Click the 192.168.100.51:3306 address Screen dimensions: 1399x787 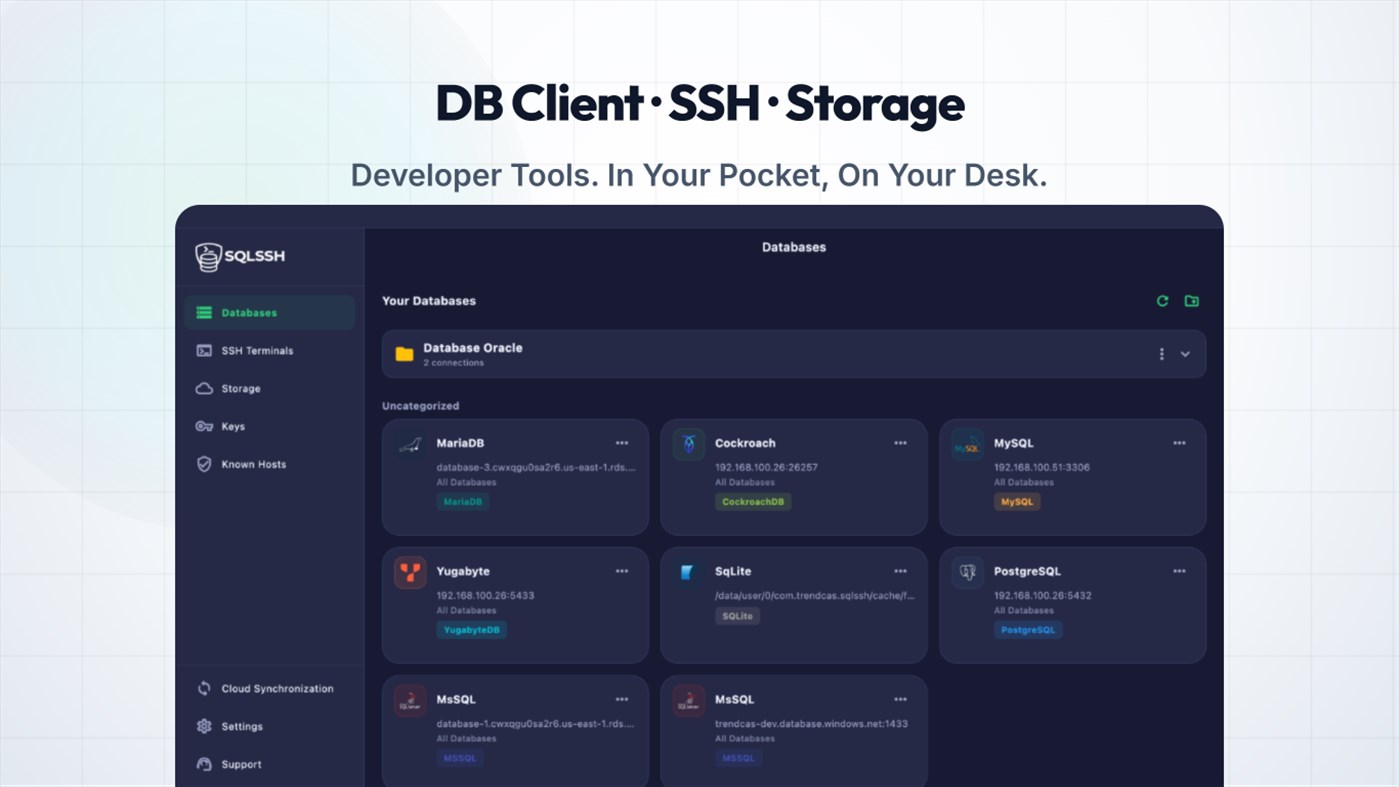[x=1042, y=467]
